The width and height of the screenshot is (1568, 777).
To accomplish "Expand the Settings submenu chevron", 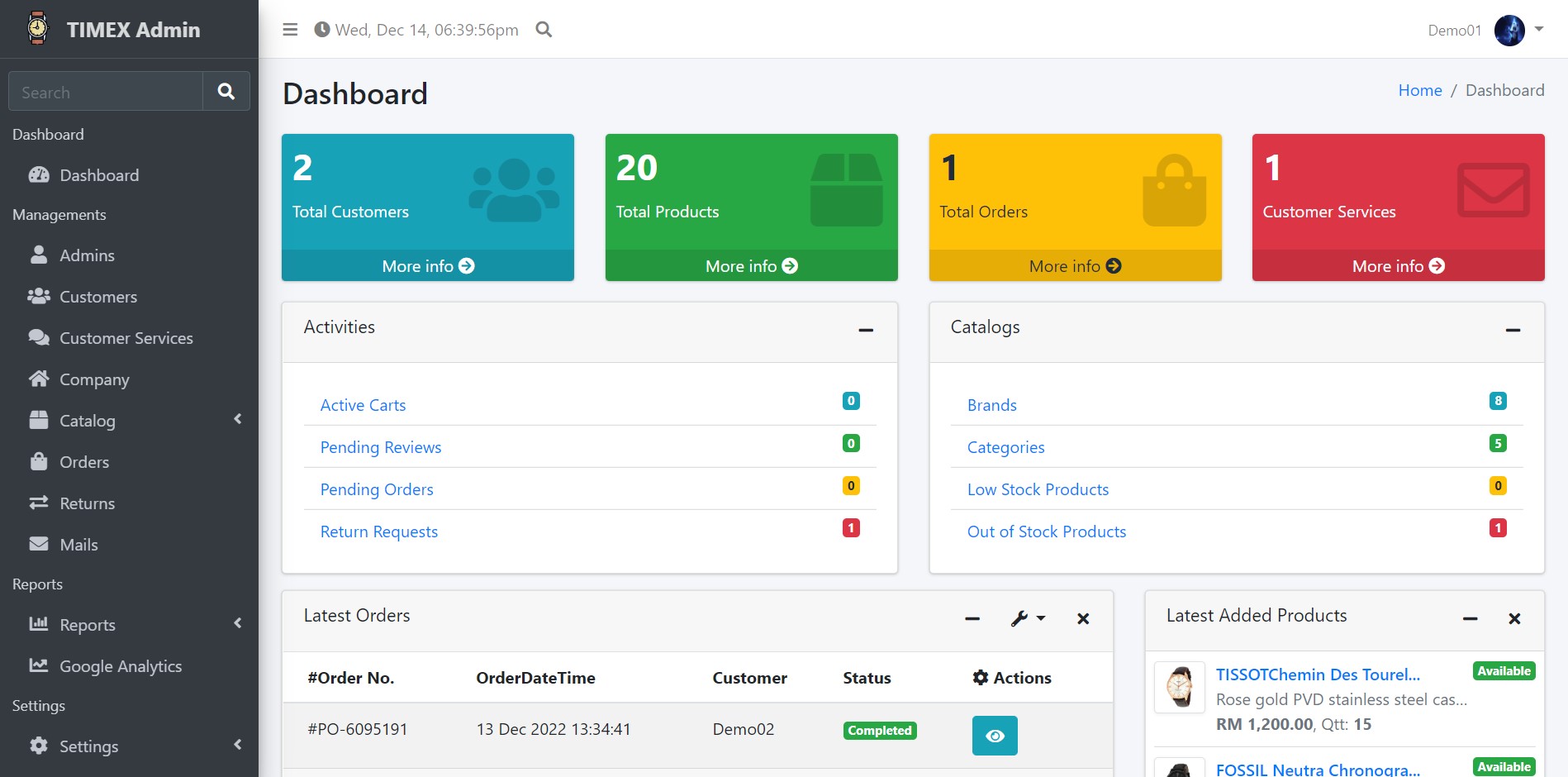I will (x=238, y=745).
